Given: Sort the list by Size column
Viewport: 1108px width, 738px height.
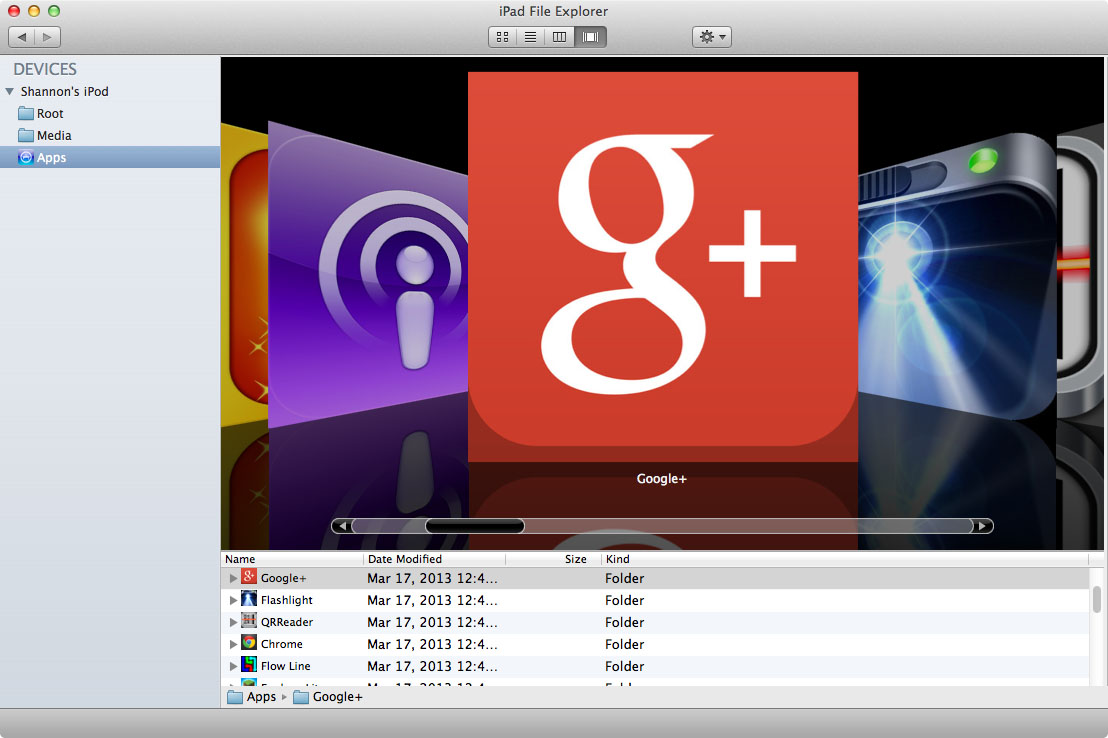Looking at the screenshot, I should pos(553,559).
